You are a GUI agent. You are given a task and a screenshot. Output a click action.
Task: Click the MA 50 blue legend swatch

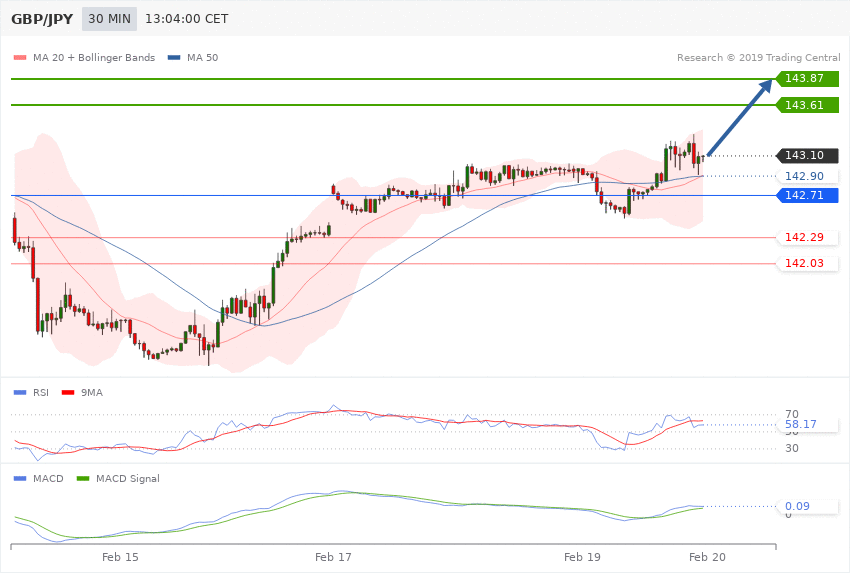pos(174,57)
